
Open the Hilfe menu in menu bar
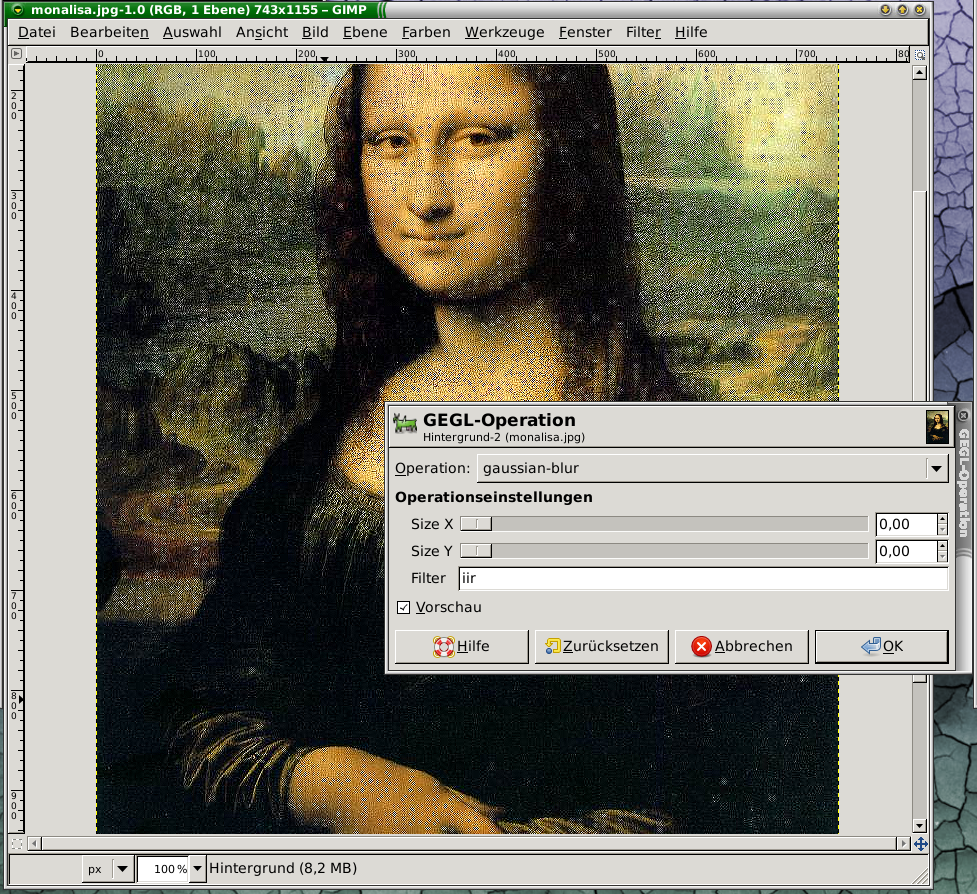691,32
